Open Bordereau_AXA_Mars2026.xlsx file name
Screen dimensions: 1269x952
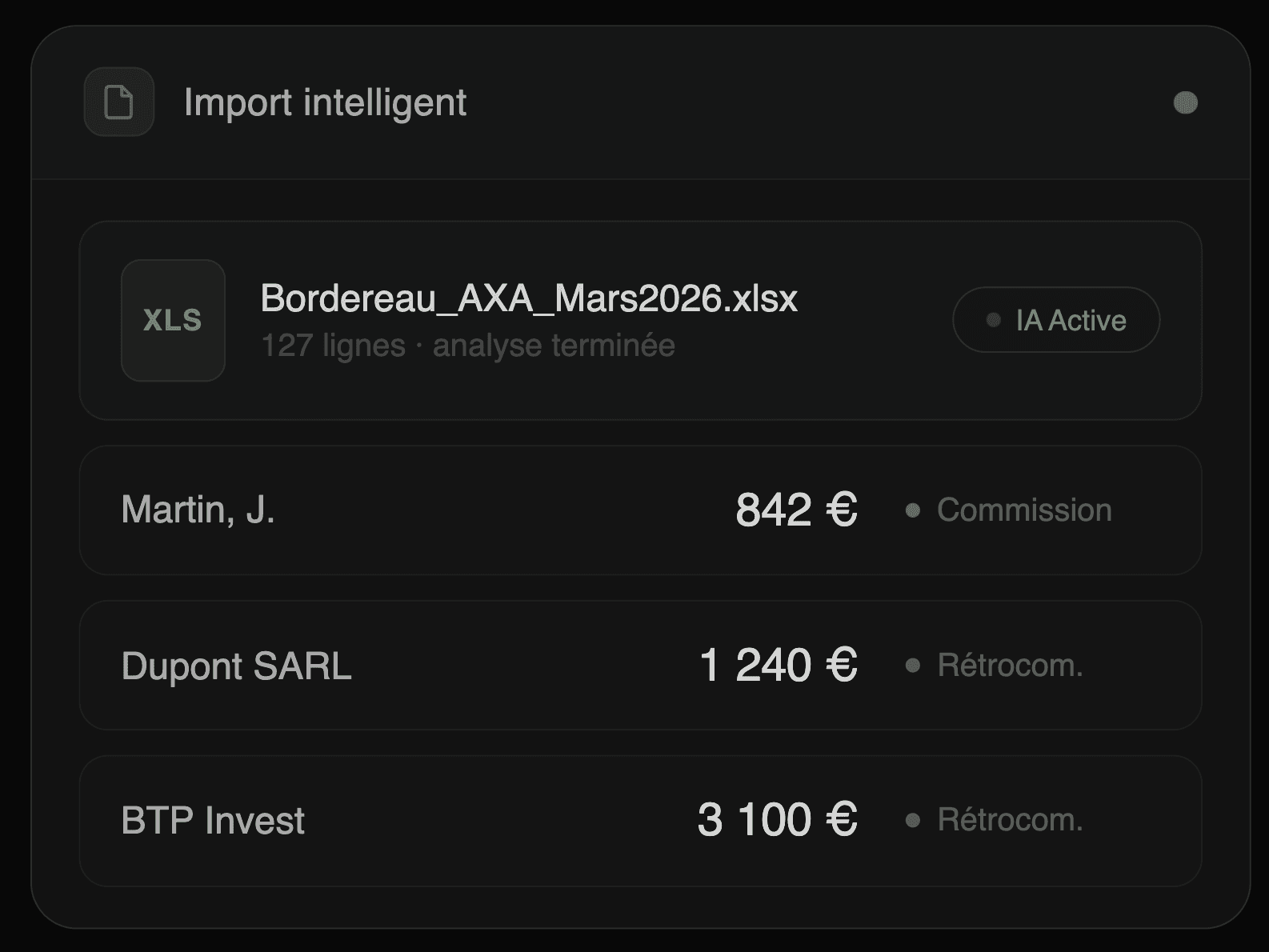point(529,299)
